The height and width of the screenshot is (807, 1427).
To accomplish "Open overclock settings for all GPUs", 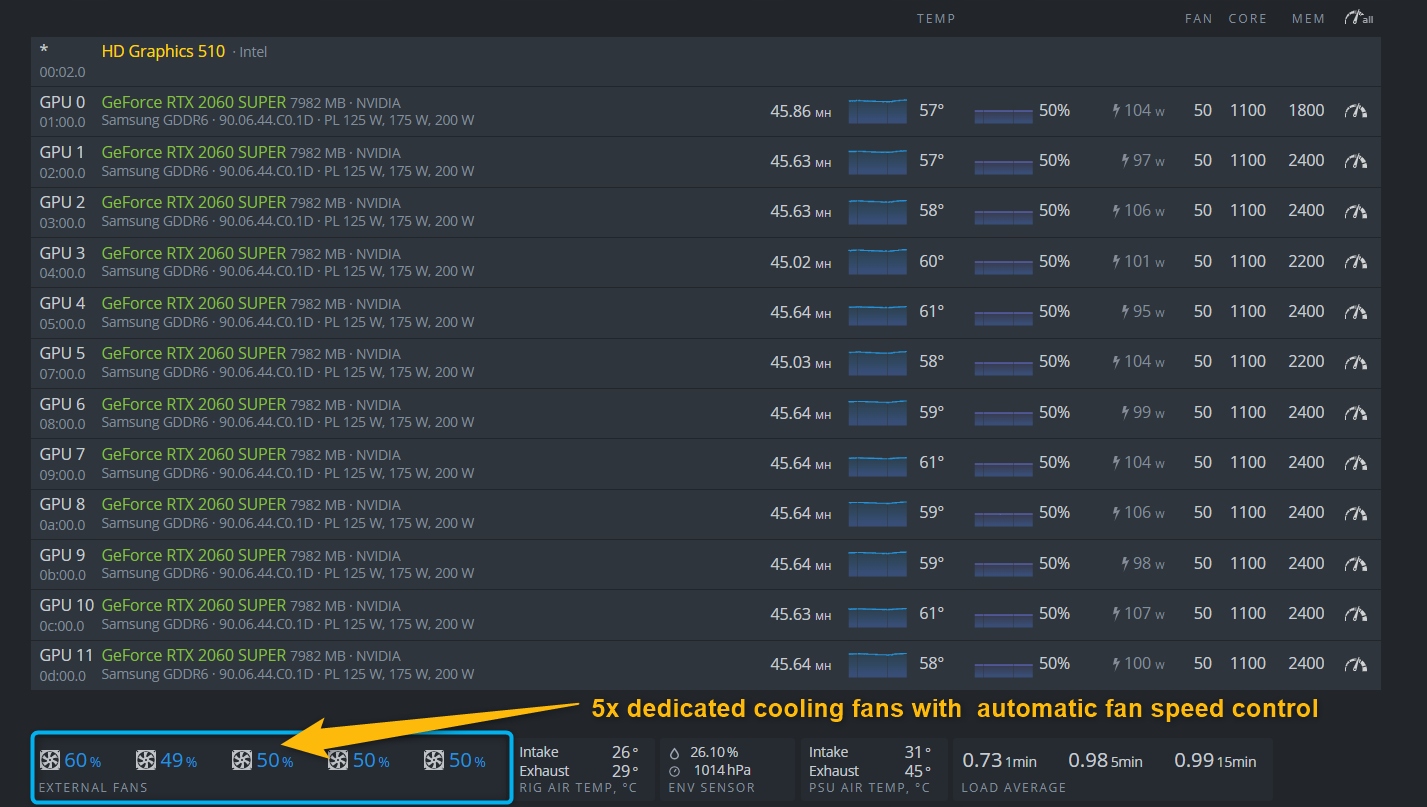I will tap(1359, 18).
